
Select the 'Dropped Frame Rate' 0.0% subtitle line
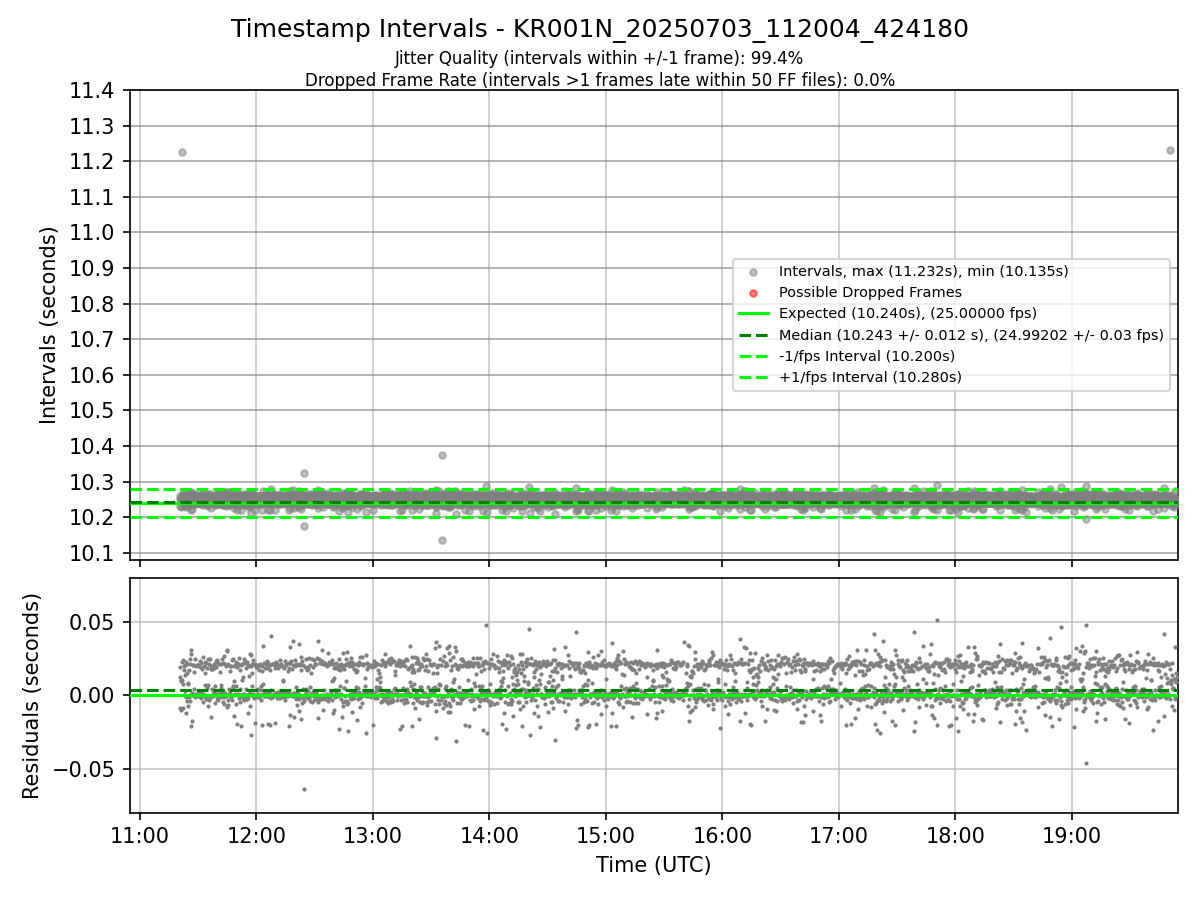pyautogui.click(x=600, y=80)
